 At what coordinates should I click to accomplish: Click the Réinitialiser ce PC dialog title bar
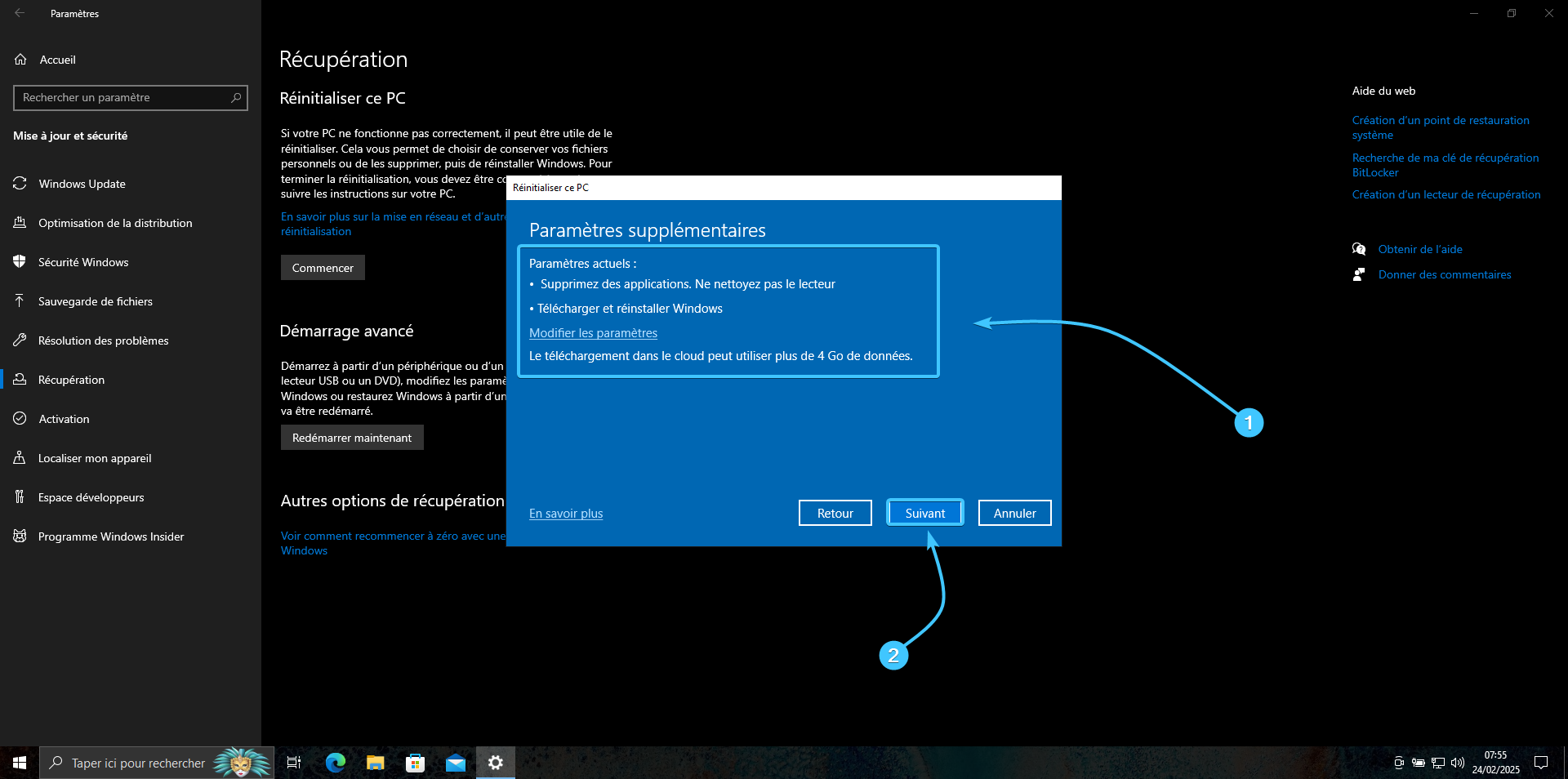tap(784, 188)
